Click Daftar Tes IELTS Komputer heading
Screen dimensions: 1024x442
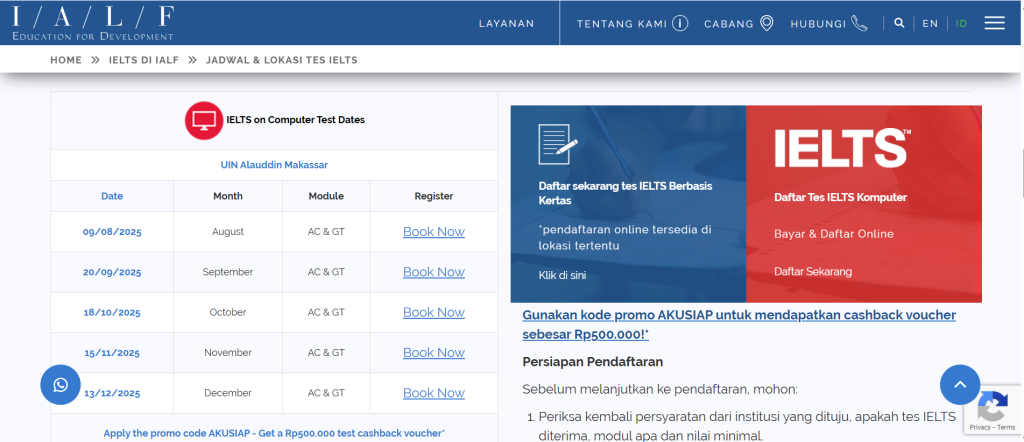(840, 197)
